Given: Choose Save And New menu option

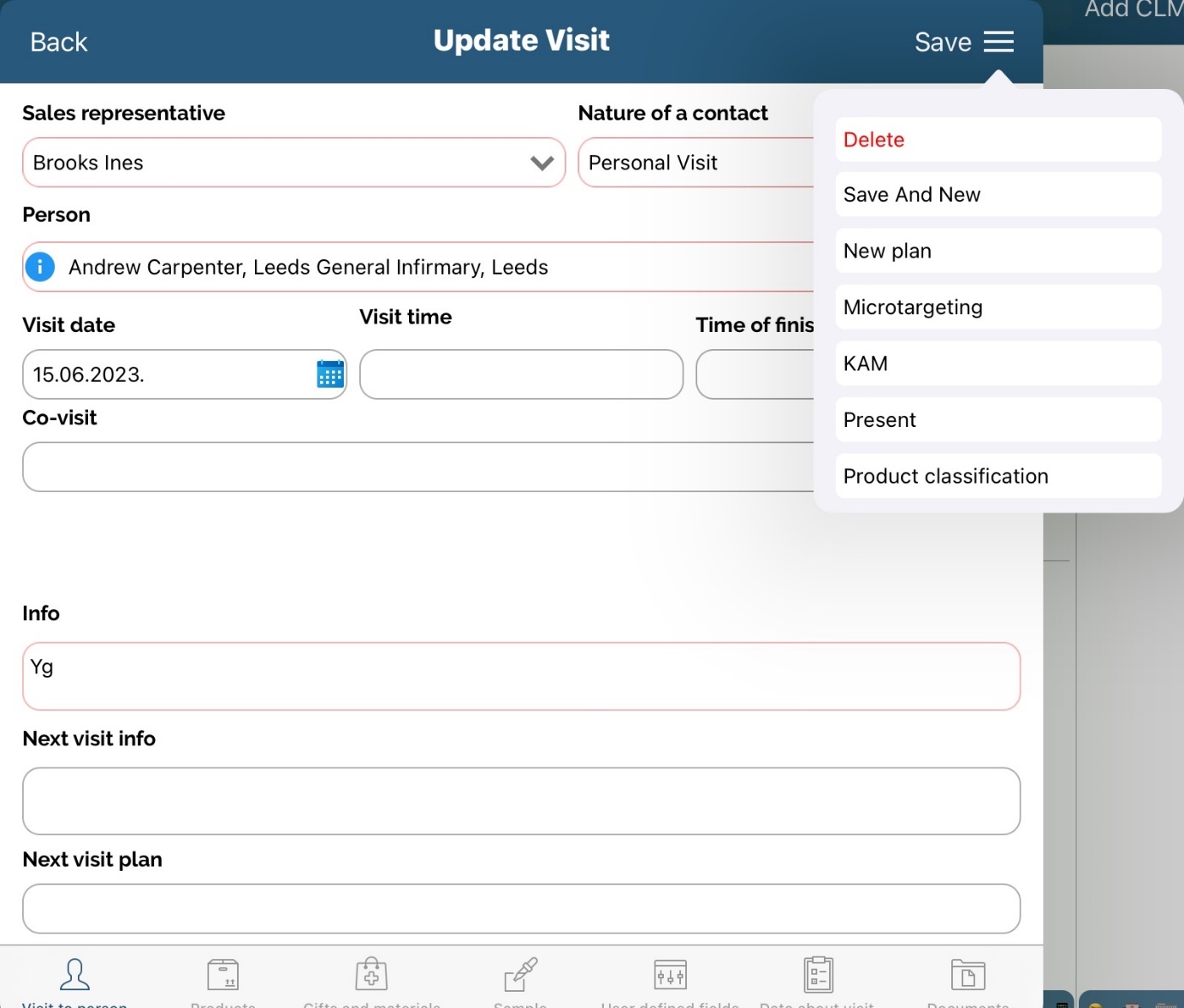Looking at the screenshot, I should [x=998, y=195].
